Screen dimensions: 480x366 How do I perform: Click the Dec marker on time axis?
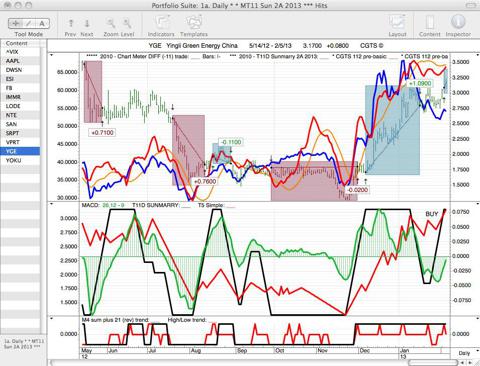365,351
